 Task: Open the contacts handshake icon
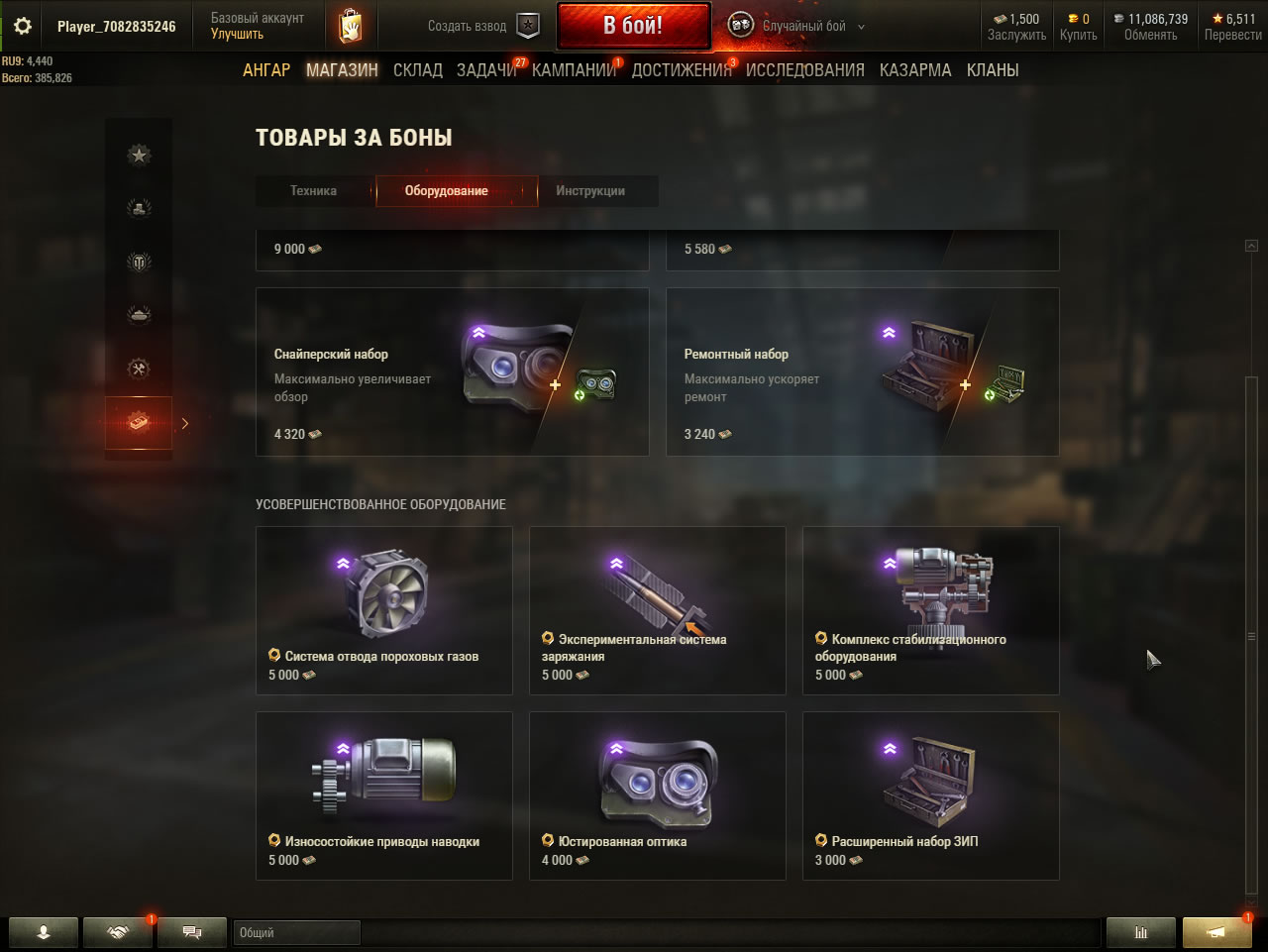[118, 932]
